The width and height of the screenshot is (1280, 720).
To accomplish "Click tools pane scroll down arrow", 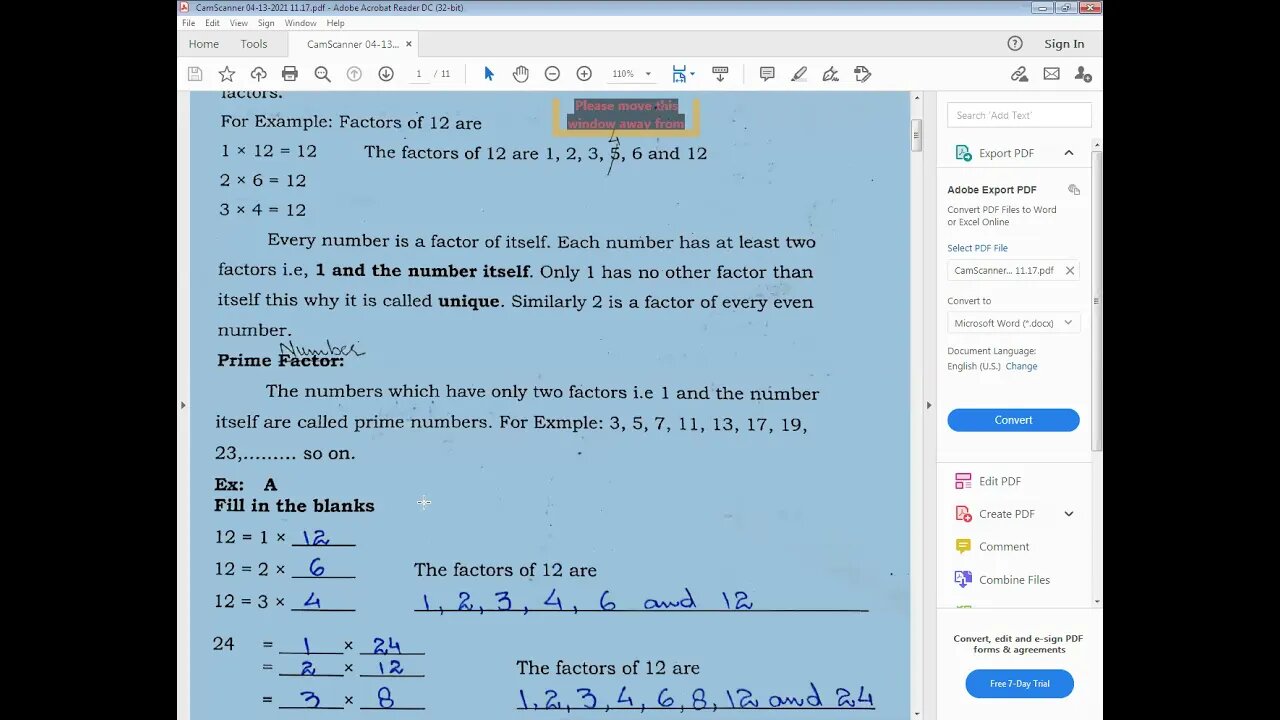I will tap(1097, 602).
